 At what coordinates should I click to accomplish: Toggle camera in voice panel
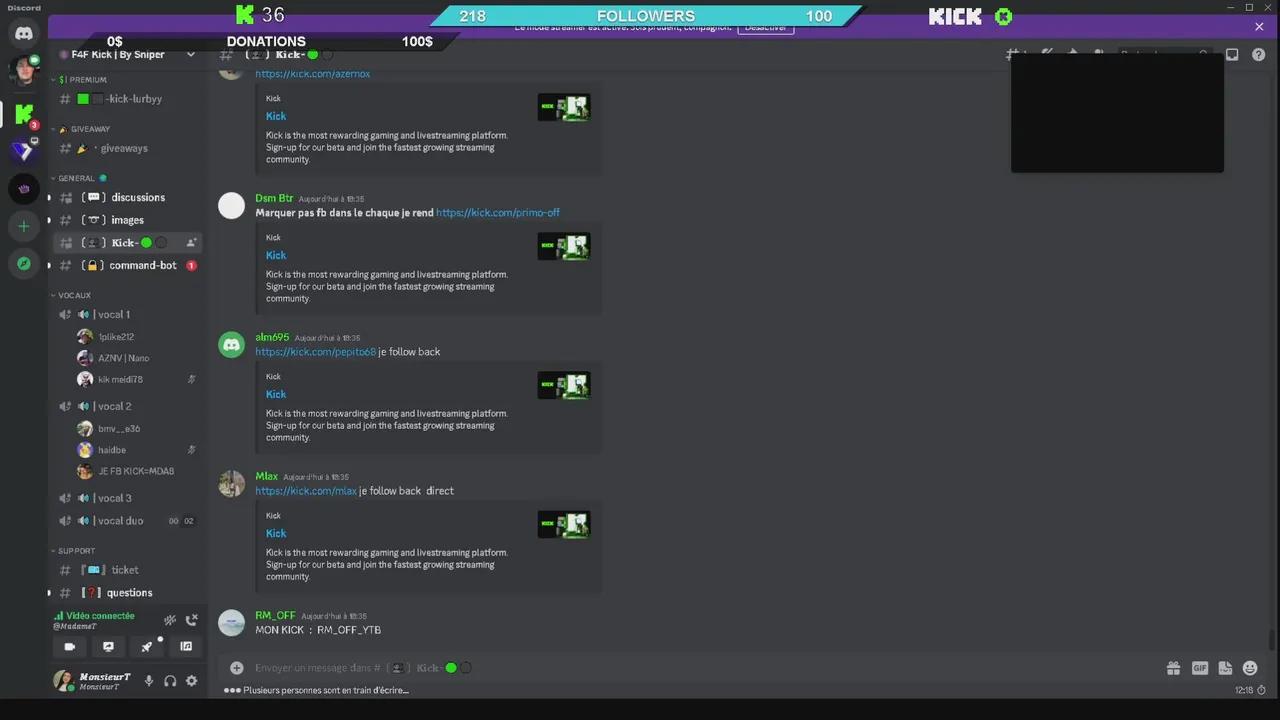tap(70, 647)
